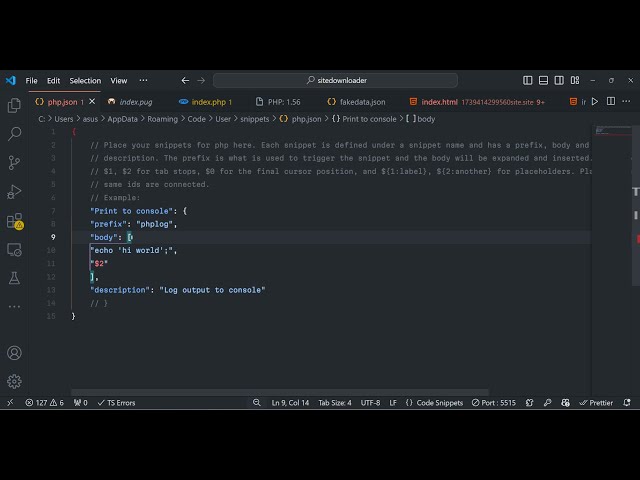Open the Extensions view
The height and width of the screenshot is (480, 640).
point(14,220)
